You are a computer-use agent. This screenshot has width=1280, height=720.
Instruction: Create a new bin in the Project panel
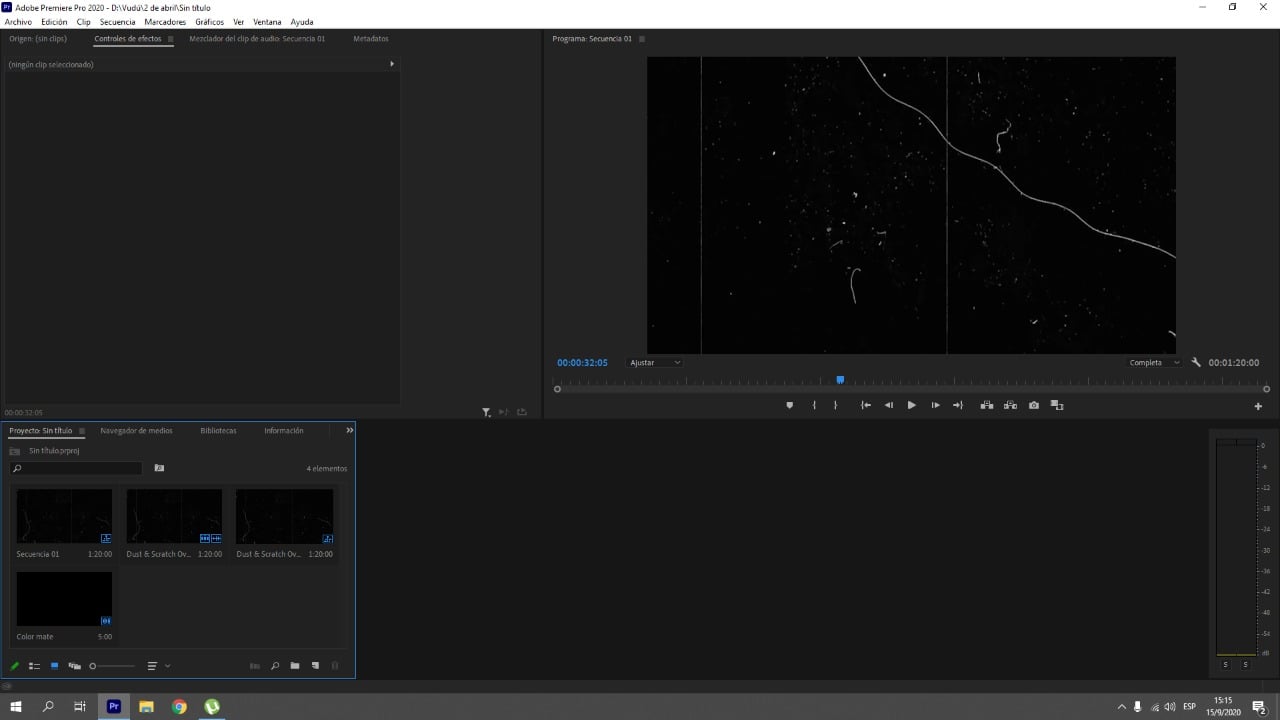294,665
